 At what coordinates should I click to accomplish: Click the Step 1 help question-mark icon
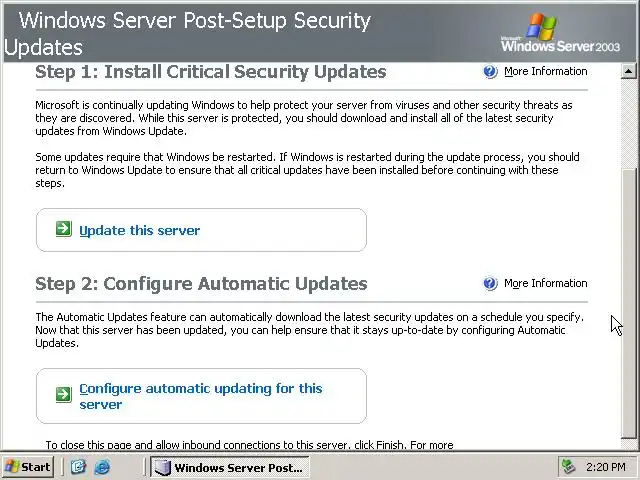(x=490, y=72)
